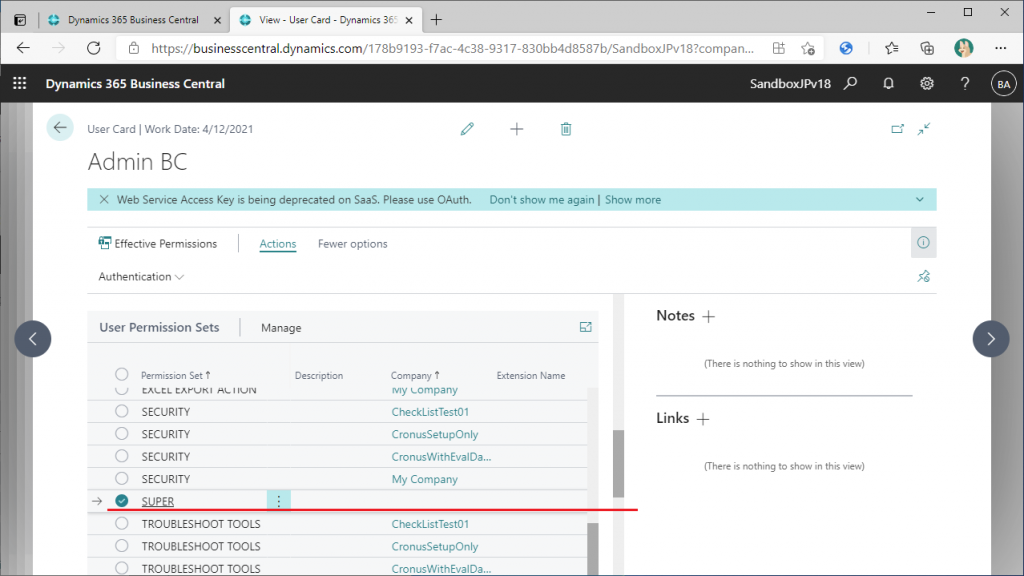Open the Actions menu tab

click(x=278, y=244)
